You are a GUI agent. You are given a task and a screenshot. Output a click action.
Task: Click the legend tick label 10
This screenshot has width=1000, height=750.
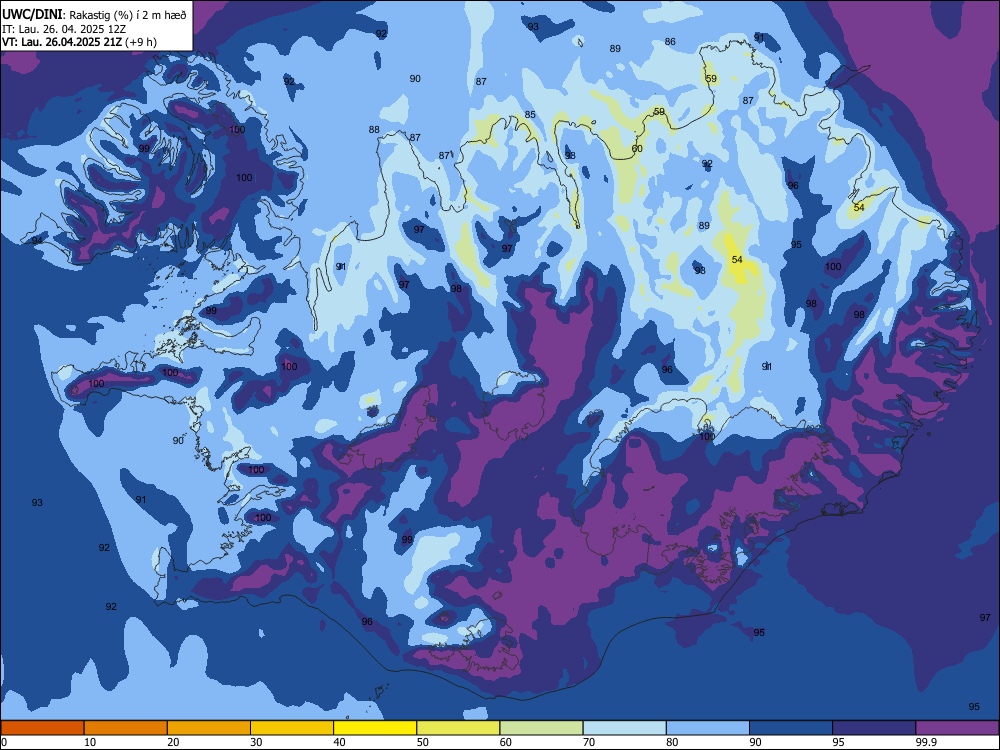(90, 742)
